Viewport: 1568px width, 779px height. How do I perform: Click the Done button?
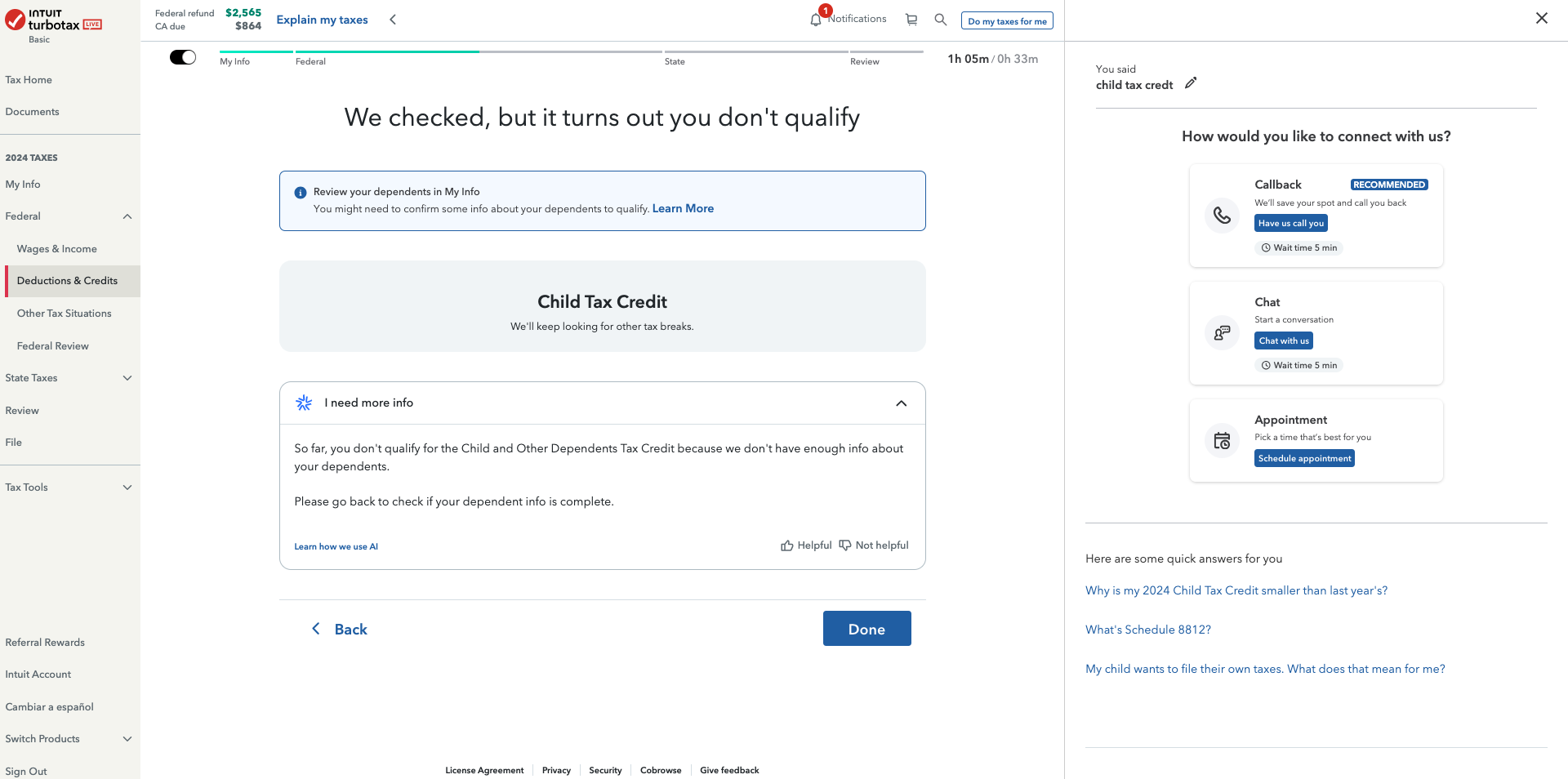click(866, 629)
